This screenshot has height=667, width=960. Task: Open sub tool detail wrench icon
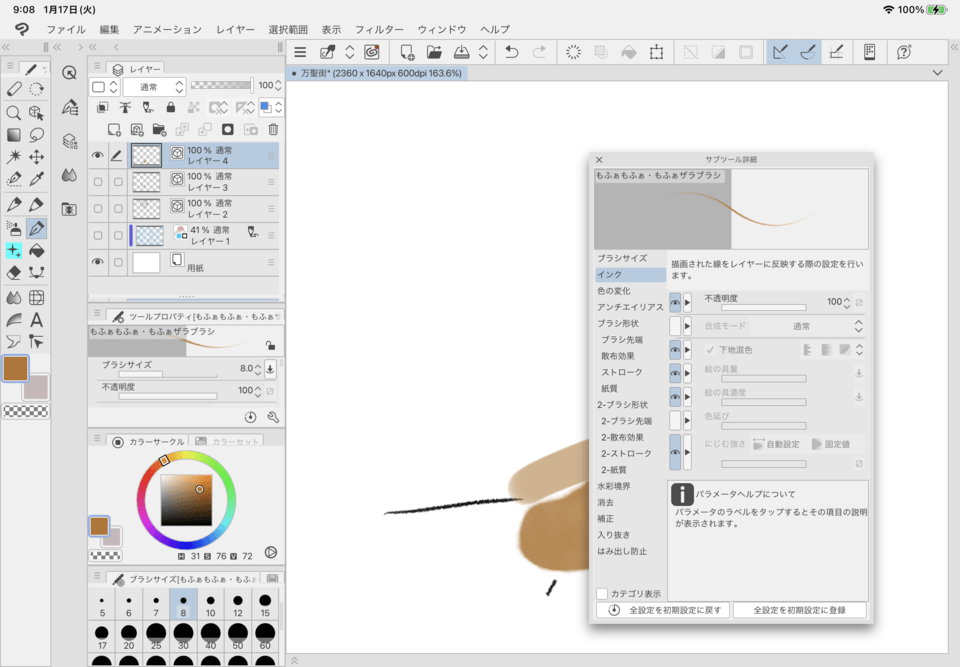[273, 417]
